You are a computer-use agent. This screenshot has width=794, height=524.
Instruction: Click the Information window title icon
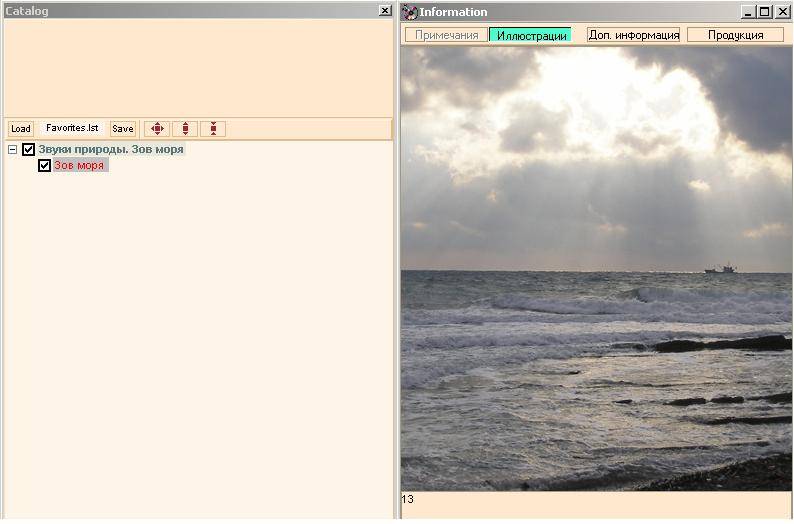click(x=409, y=12)
